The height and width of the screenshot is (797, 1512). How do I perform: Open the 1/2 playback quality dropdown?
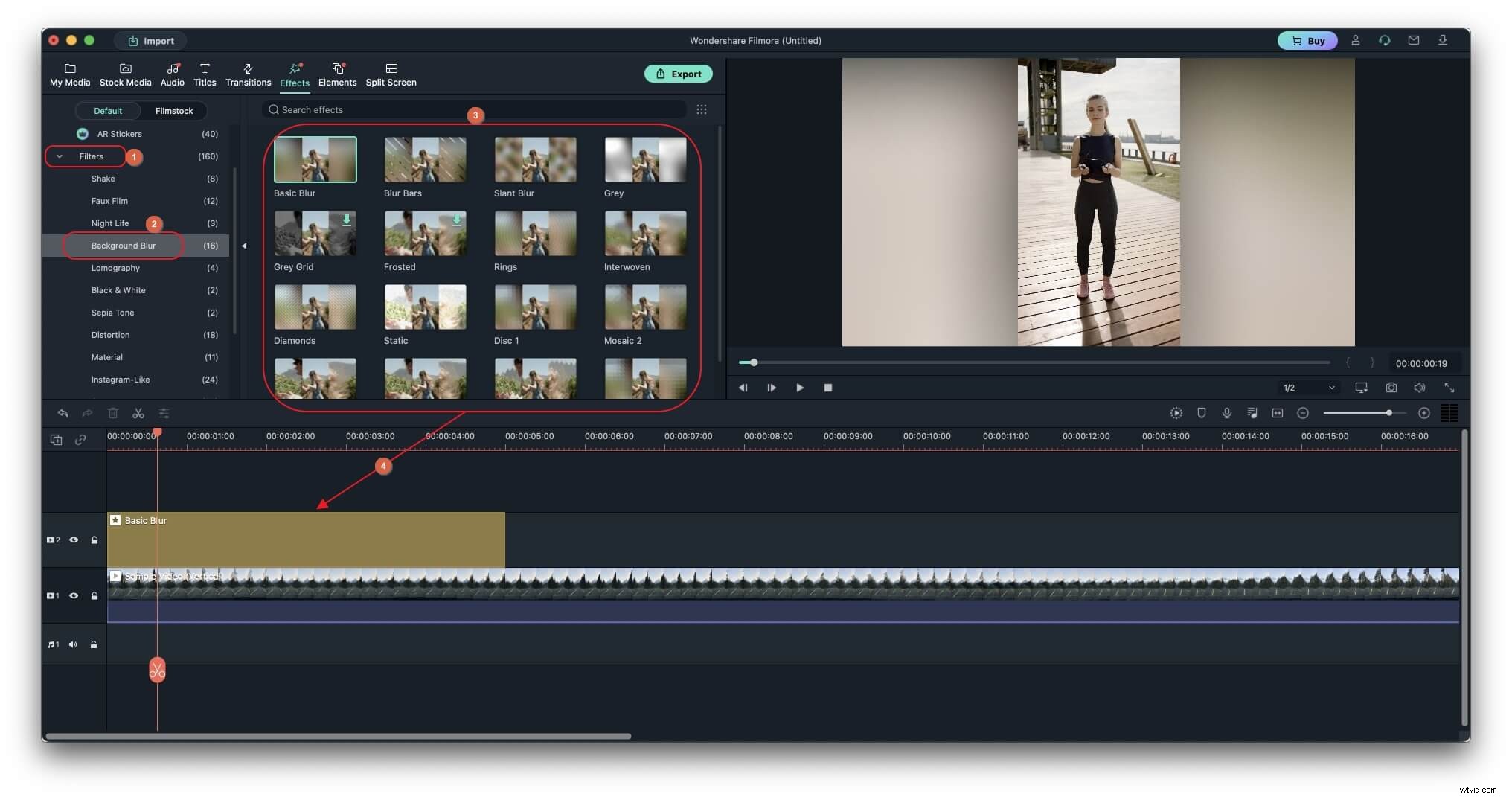click(1307, 388)
